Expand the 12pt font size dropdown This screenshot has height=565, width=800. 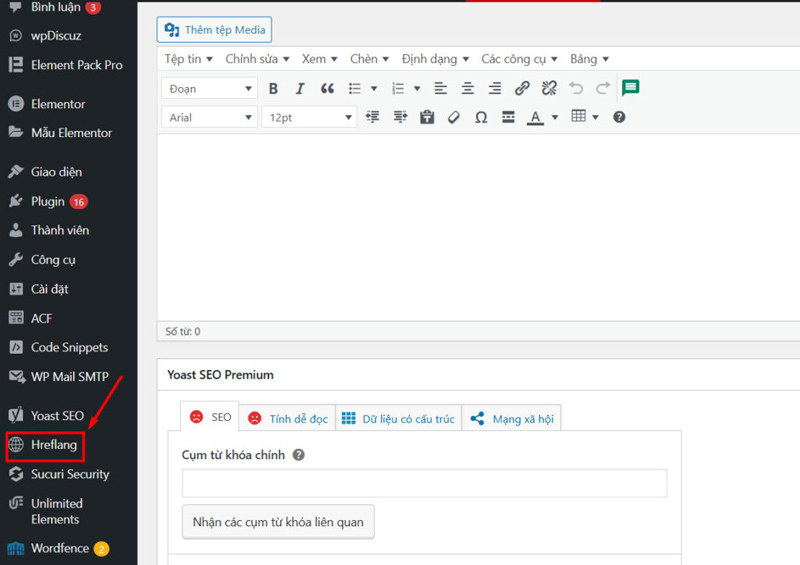(309, 117)
